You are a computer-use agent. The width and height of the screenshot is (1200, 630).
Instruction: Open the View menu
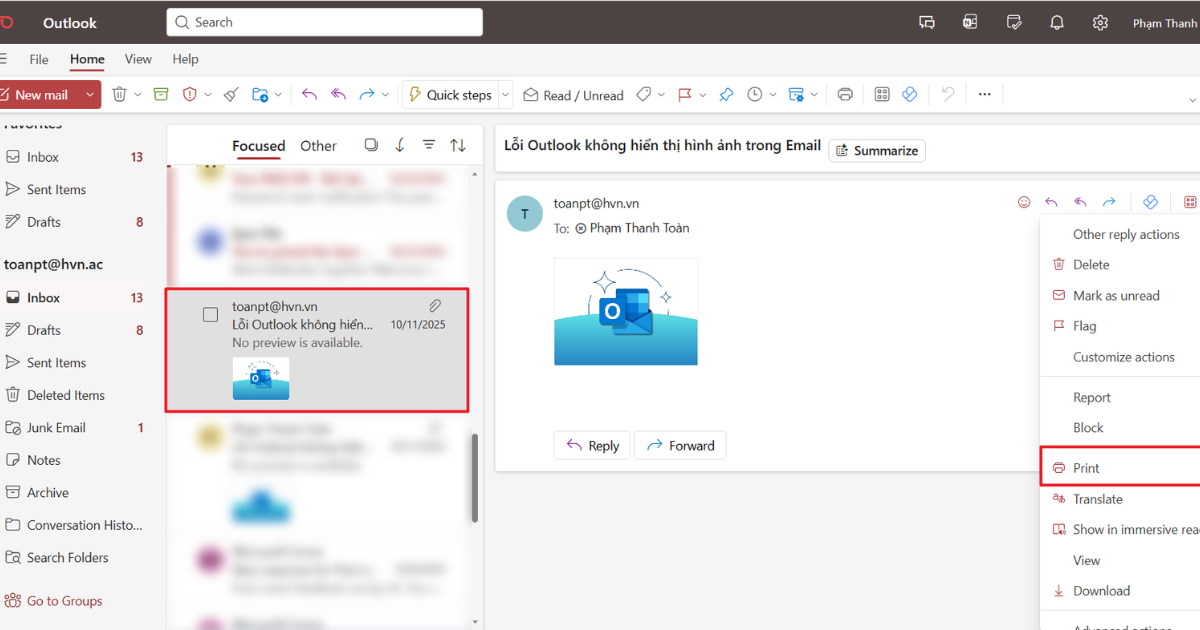click(138, 59)
